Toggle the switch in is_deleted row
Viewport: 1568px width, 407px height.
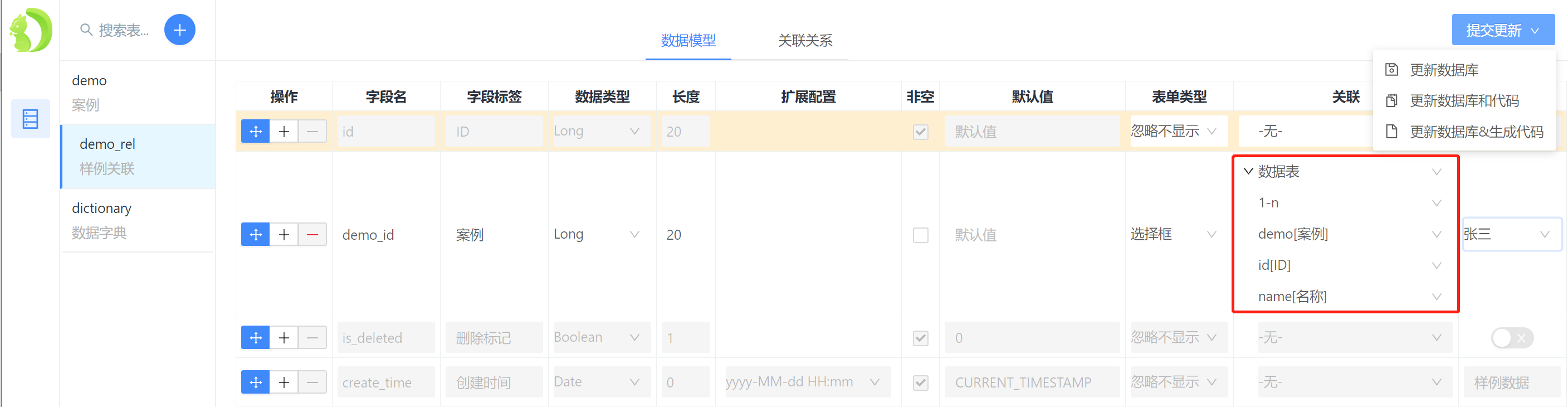click(x=1512, y=338)
